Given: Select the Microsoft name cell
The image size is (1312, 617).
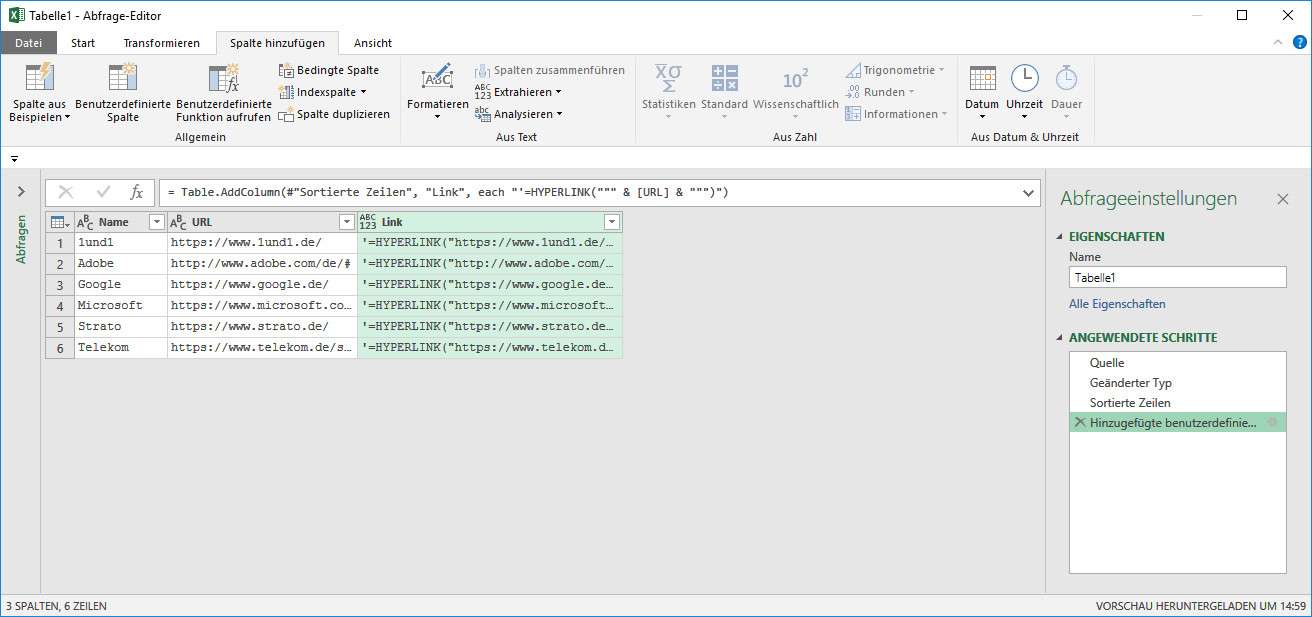Looking at the screenshot, I should click(121, 305).
